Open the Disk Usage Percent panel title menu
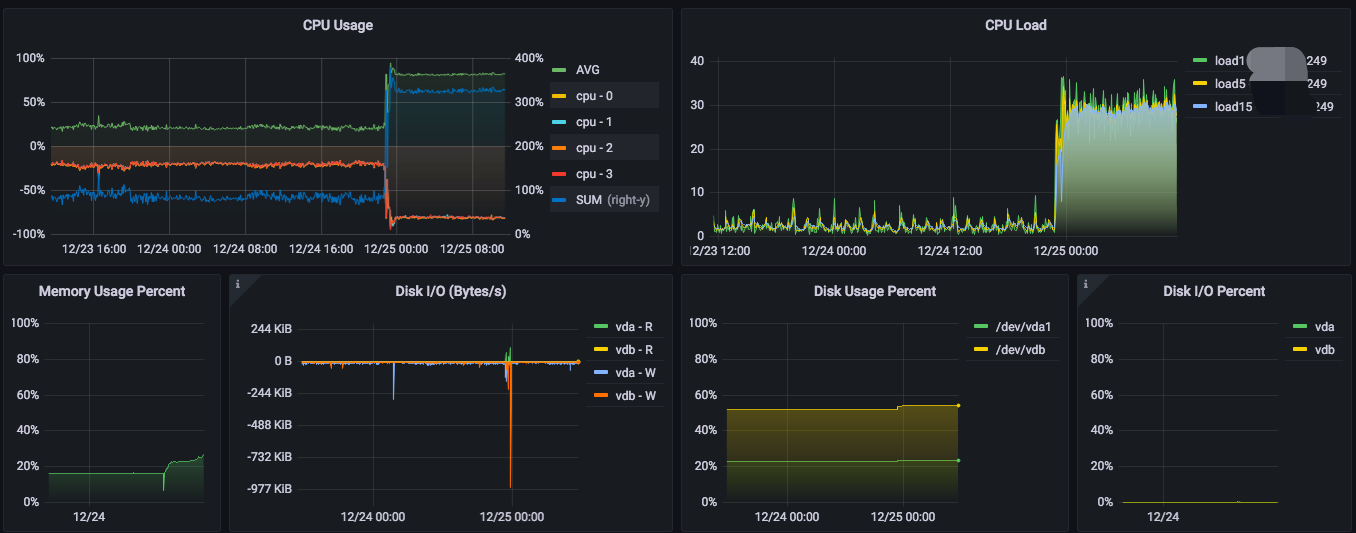The image size is (1356, 533). [874, 291]
